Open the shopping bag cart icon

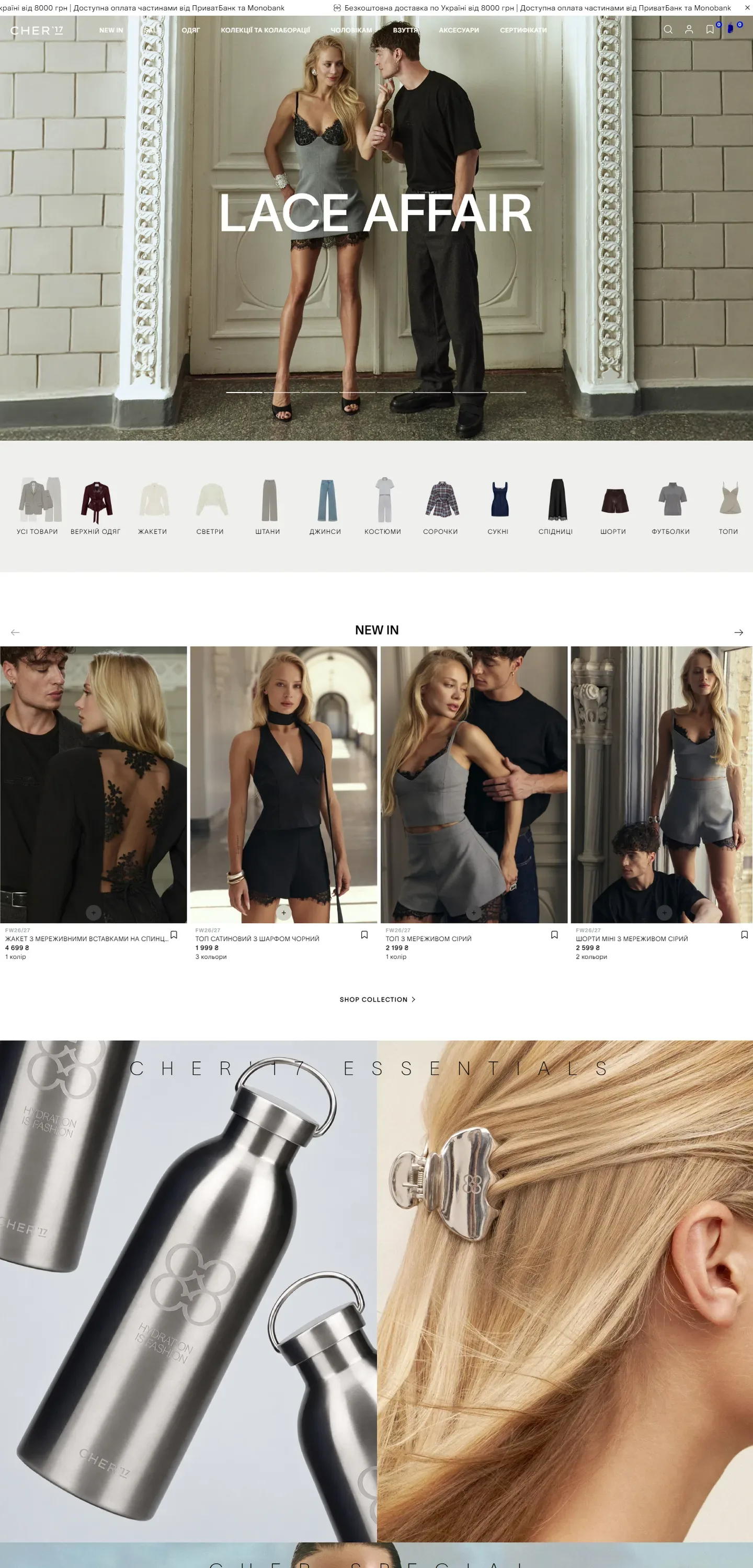pyautogui.click(x=731, y=29)
